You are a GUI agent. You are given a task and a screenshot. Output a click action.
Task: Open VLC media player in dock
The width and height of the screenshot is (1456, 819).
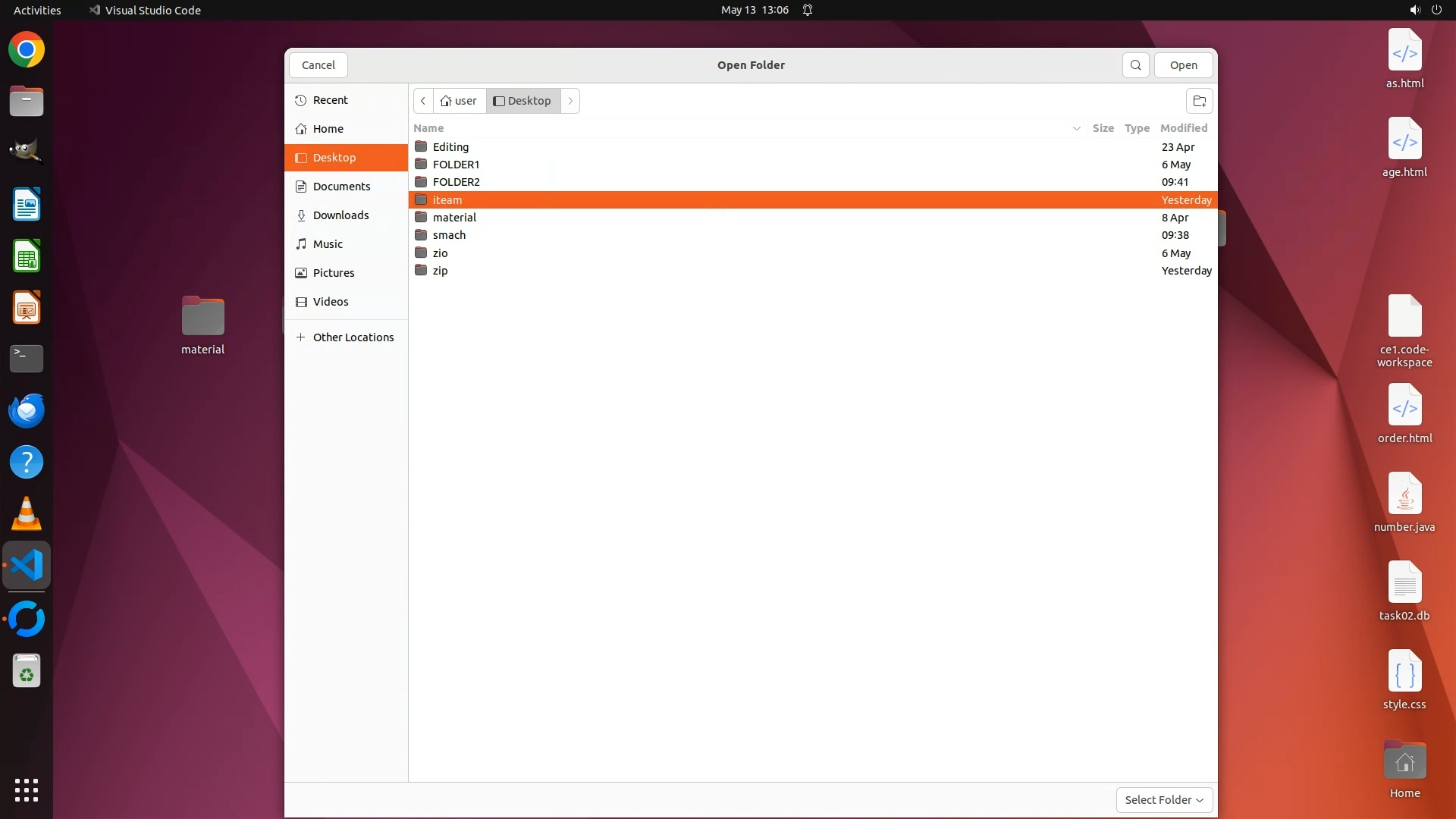click(27, 513)
